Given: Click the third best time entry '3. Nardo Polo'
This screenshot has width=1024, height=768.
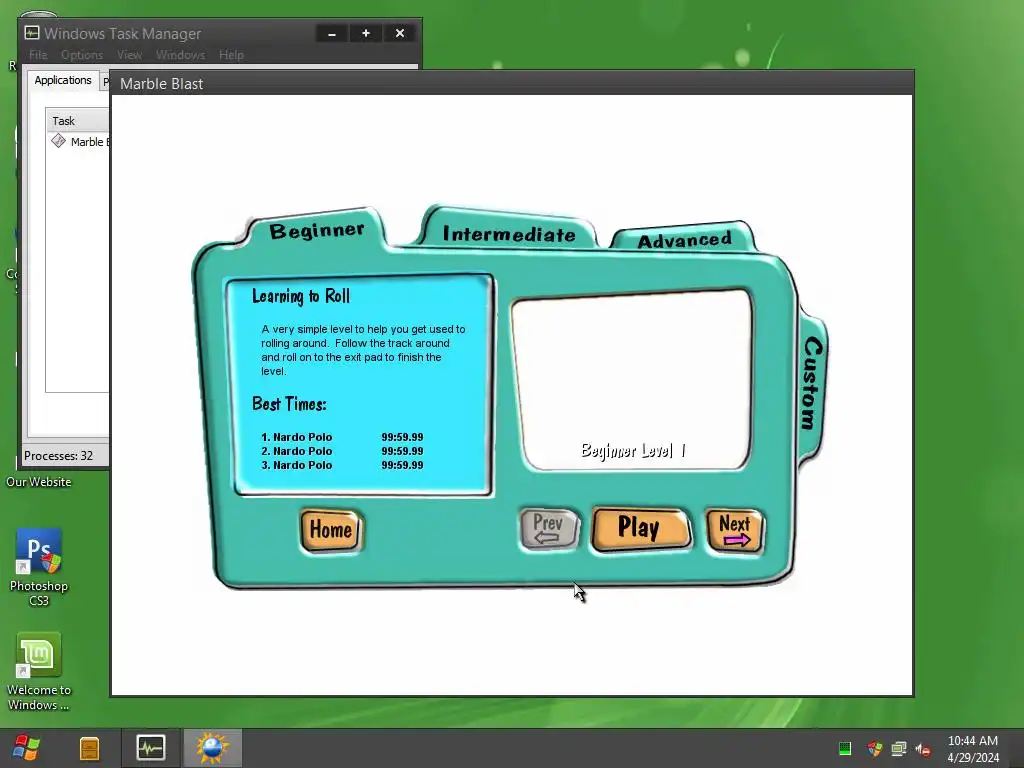Looking at the screenshot, I should 342,466.
